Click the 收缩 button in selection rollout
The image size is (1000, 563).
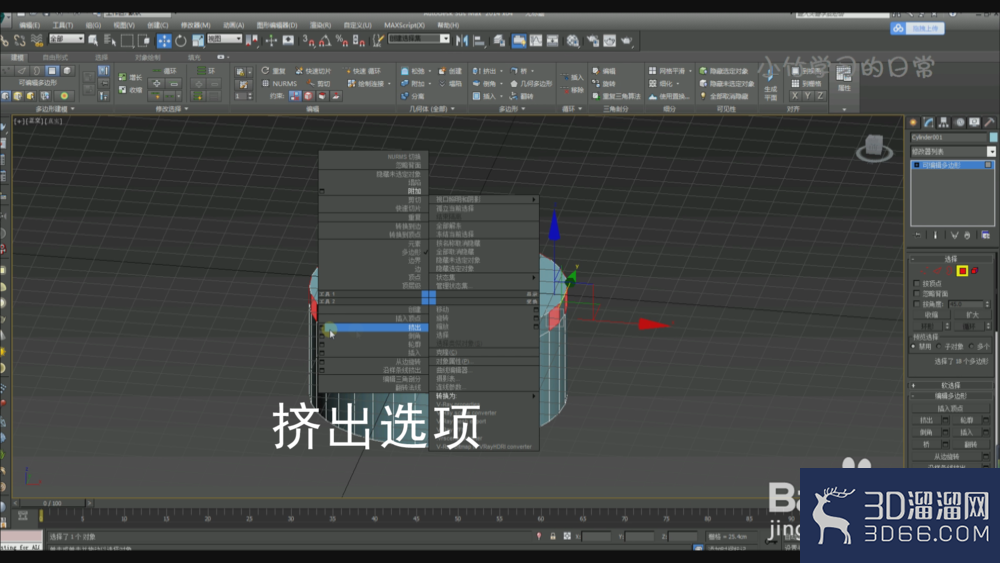point(931,315)
